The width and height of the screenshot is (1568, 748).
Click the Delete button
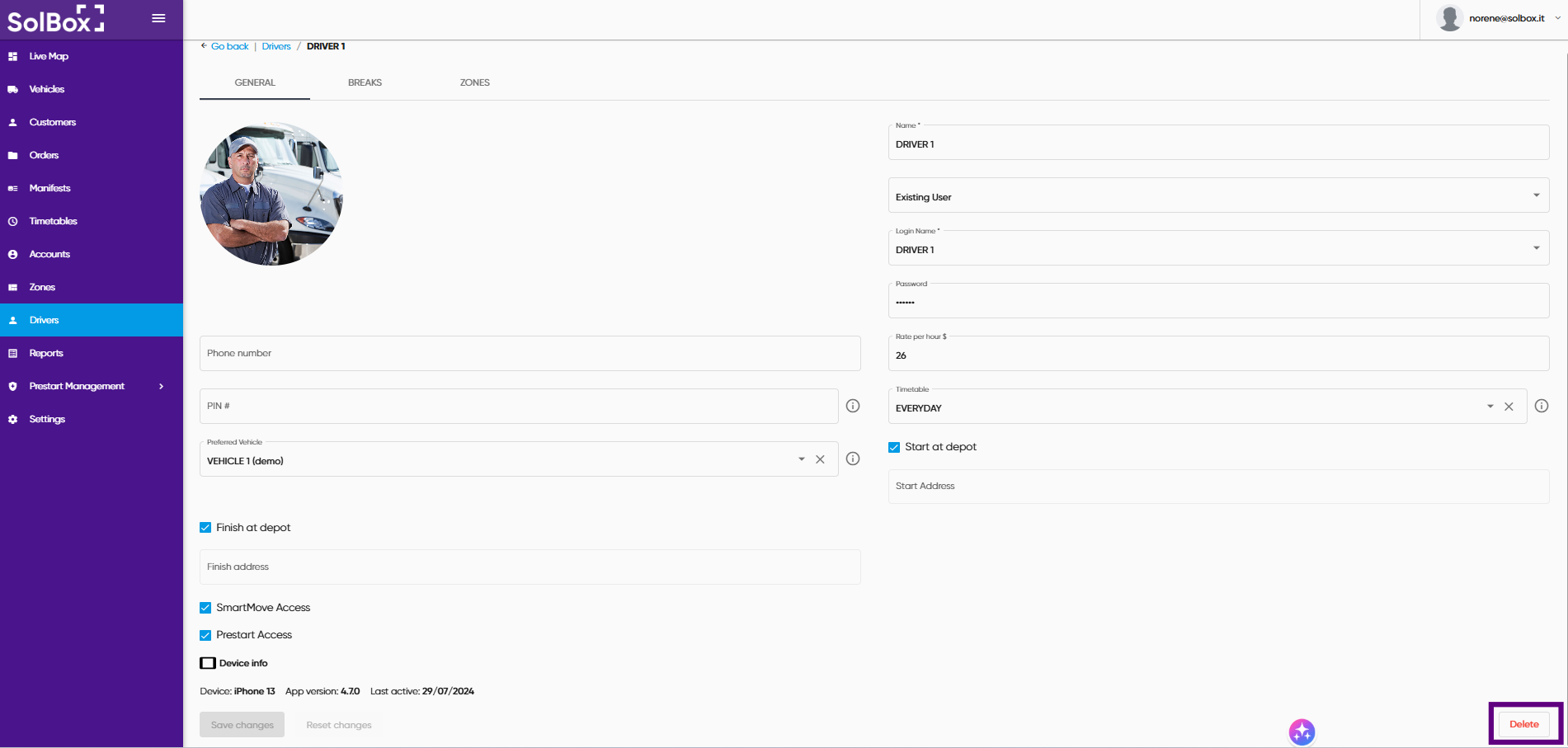(1523, 724)
